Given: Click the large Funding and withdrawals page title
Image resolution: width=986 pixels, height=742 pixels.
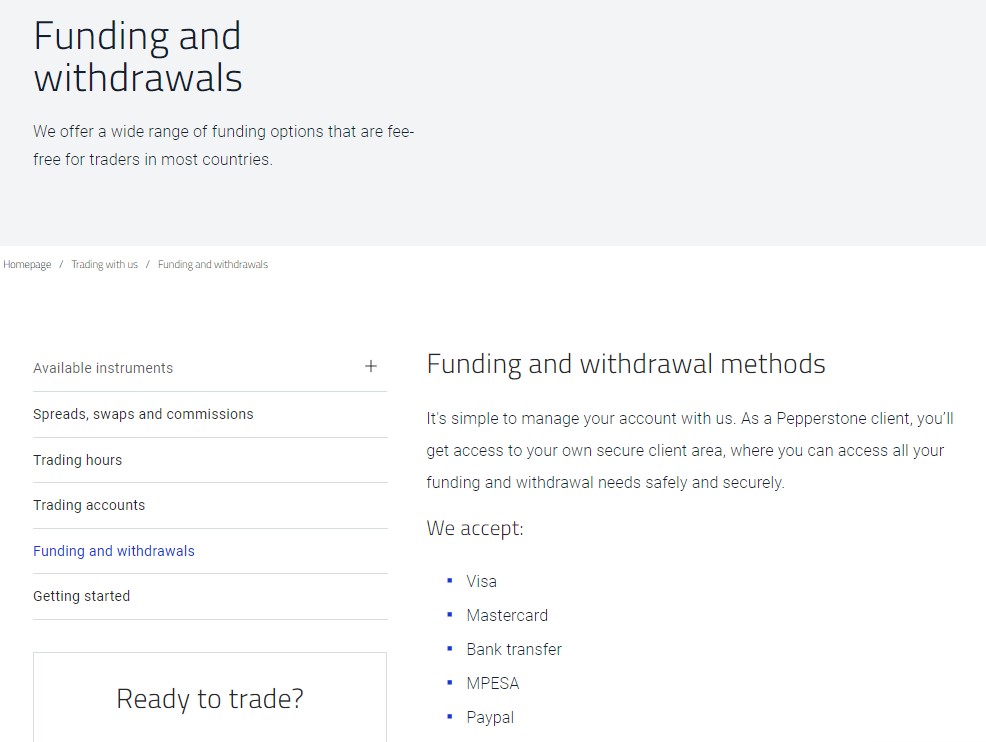Looking at the screenshot, I should tap(138, 57).
